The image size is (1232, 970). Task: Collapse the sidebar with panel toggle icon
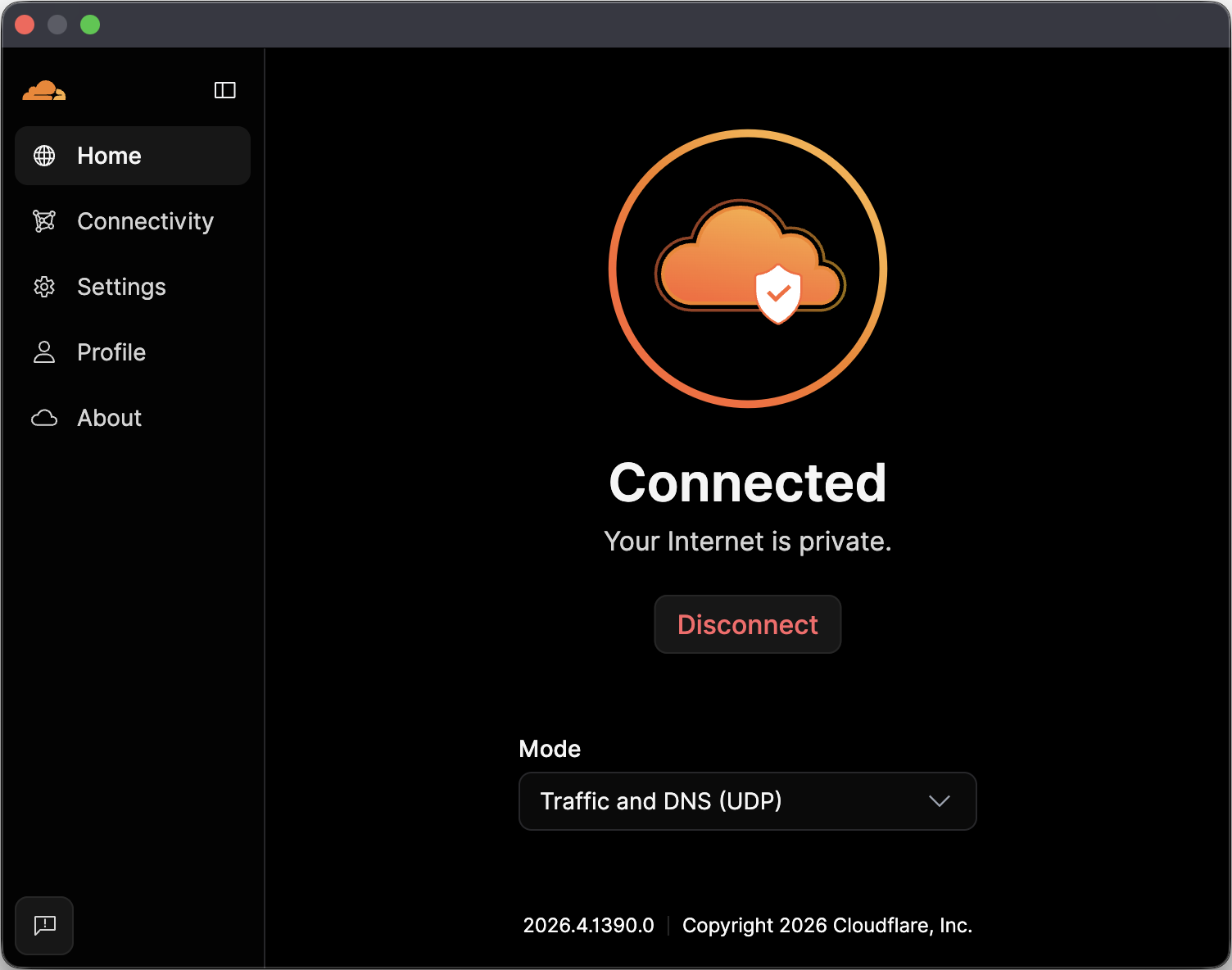225,90
